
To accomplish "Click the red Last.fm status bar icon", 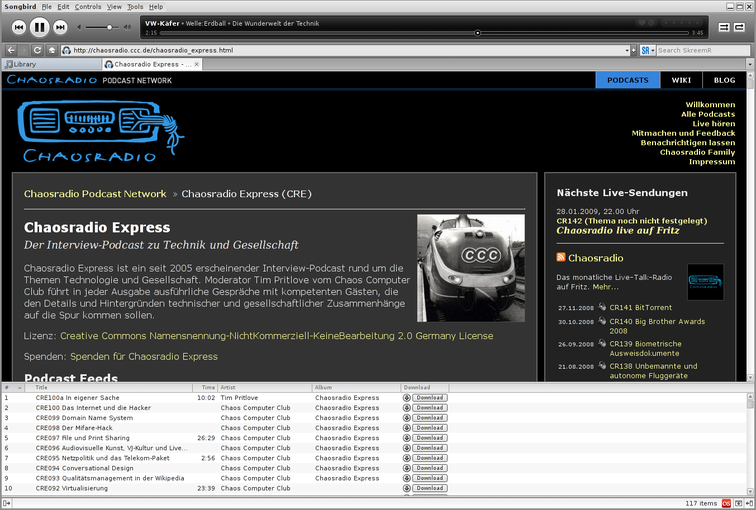I will (726, 503).
